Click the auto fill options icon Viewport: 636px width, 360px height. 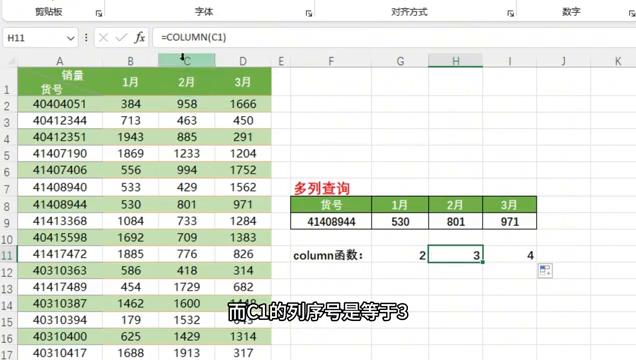545,271
